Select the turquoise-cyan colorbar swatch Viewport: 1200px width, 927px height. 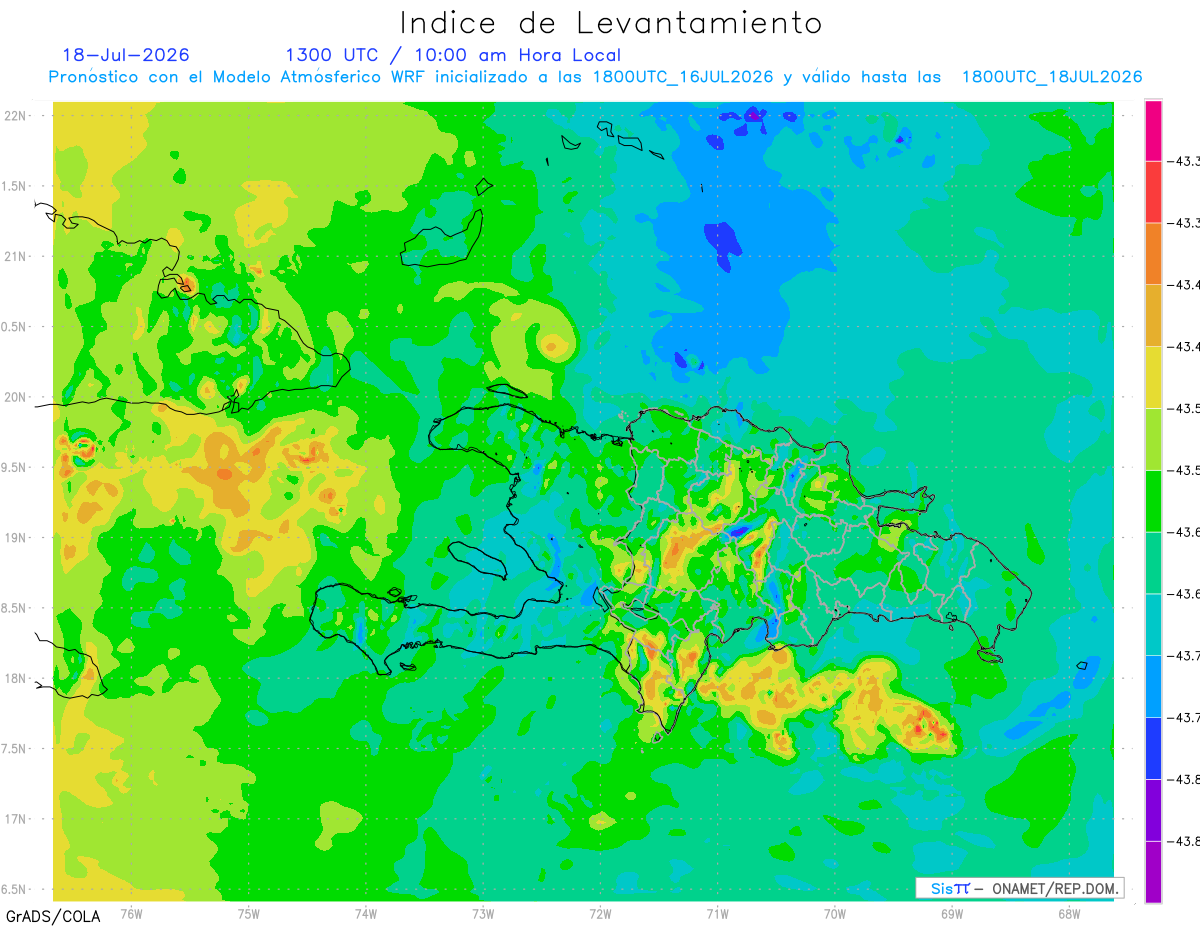pos(1153,624)
